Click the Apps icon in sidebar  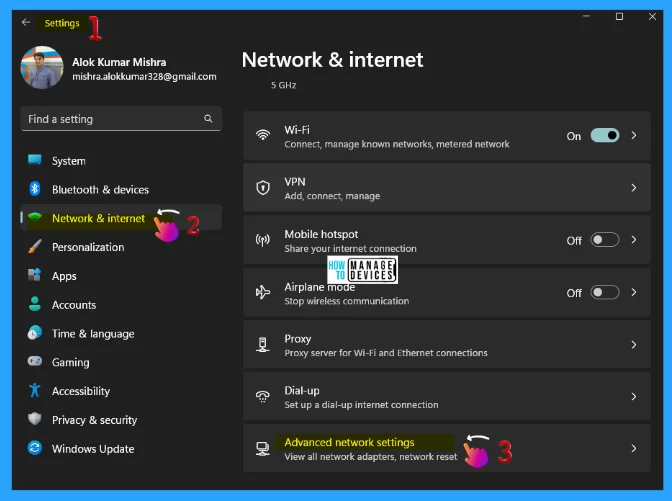pos(35,275)
